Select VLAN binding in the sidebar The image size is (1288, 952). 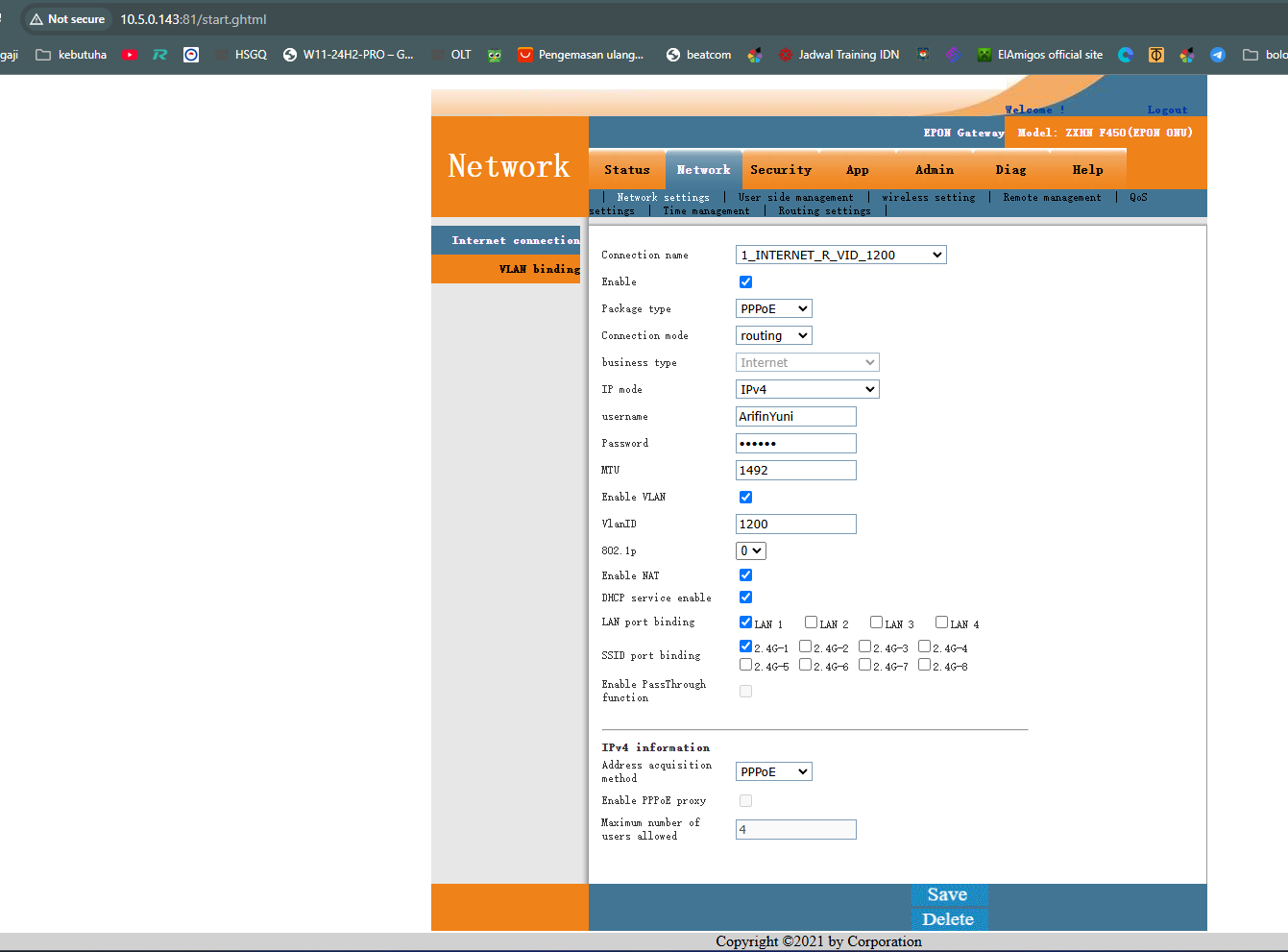pyautogui.click(x=538, y=269)
